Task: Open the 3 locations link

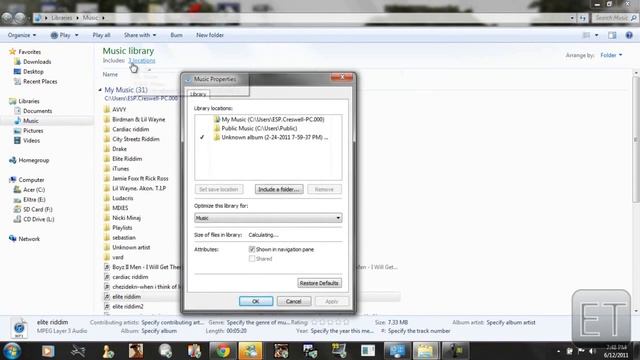Action: pos(142,60)
